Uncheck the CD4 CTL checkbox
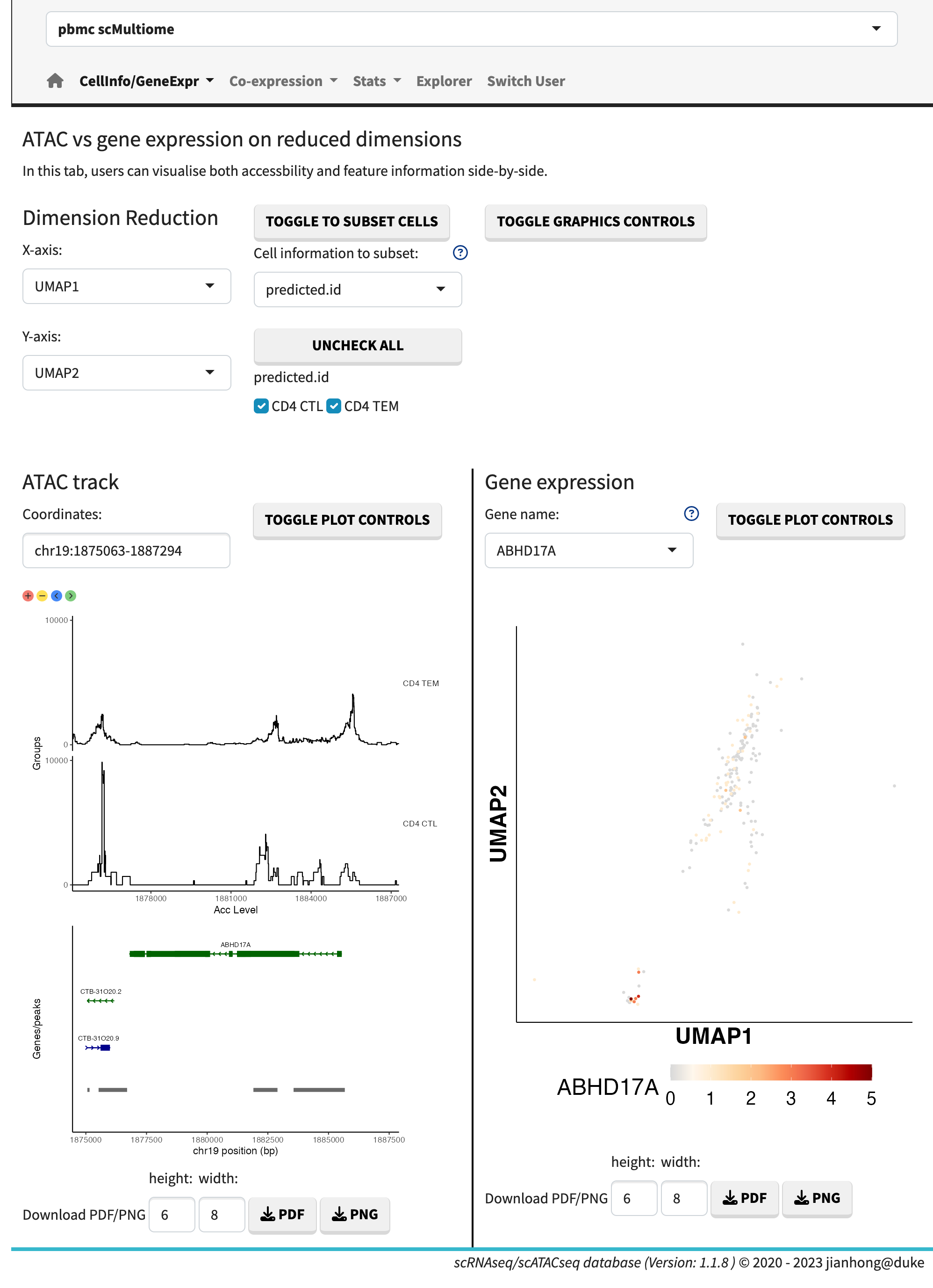The image size is (933, 1288). pyautogui.click(x=261, y=406)
